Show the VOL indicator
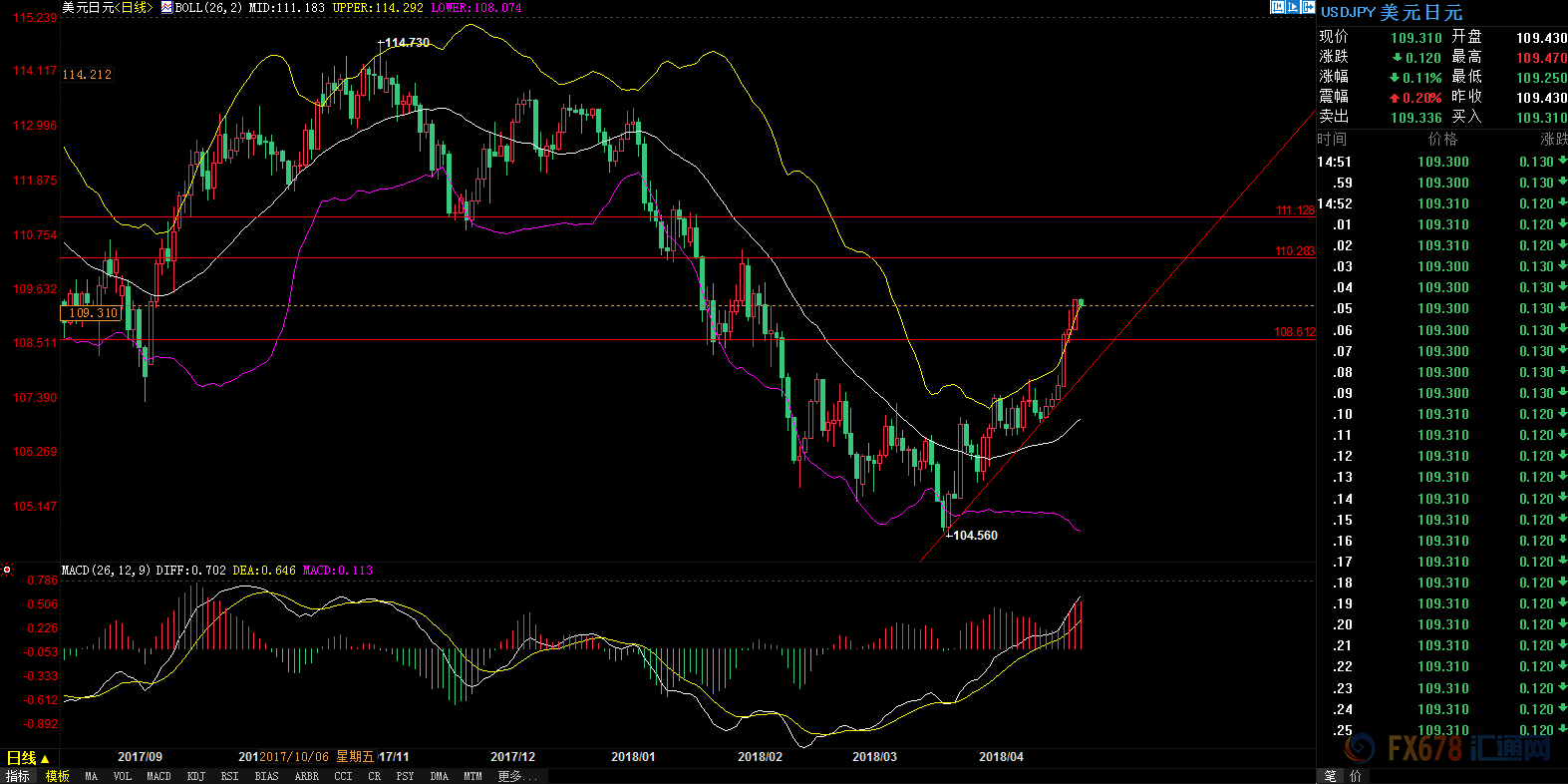1568x784 pixels. pyautogui.click(x=122, y=776)
